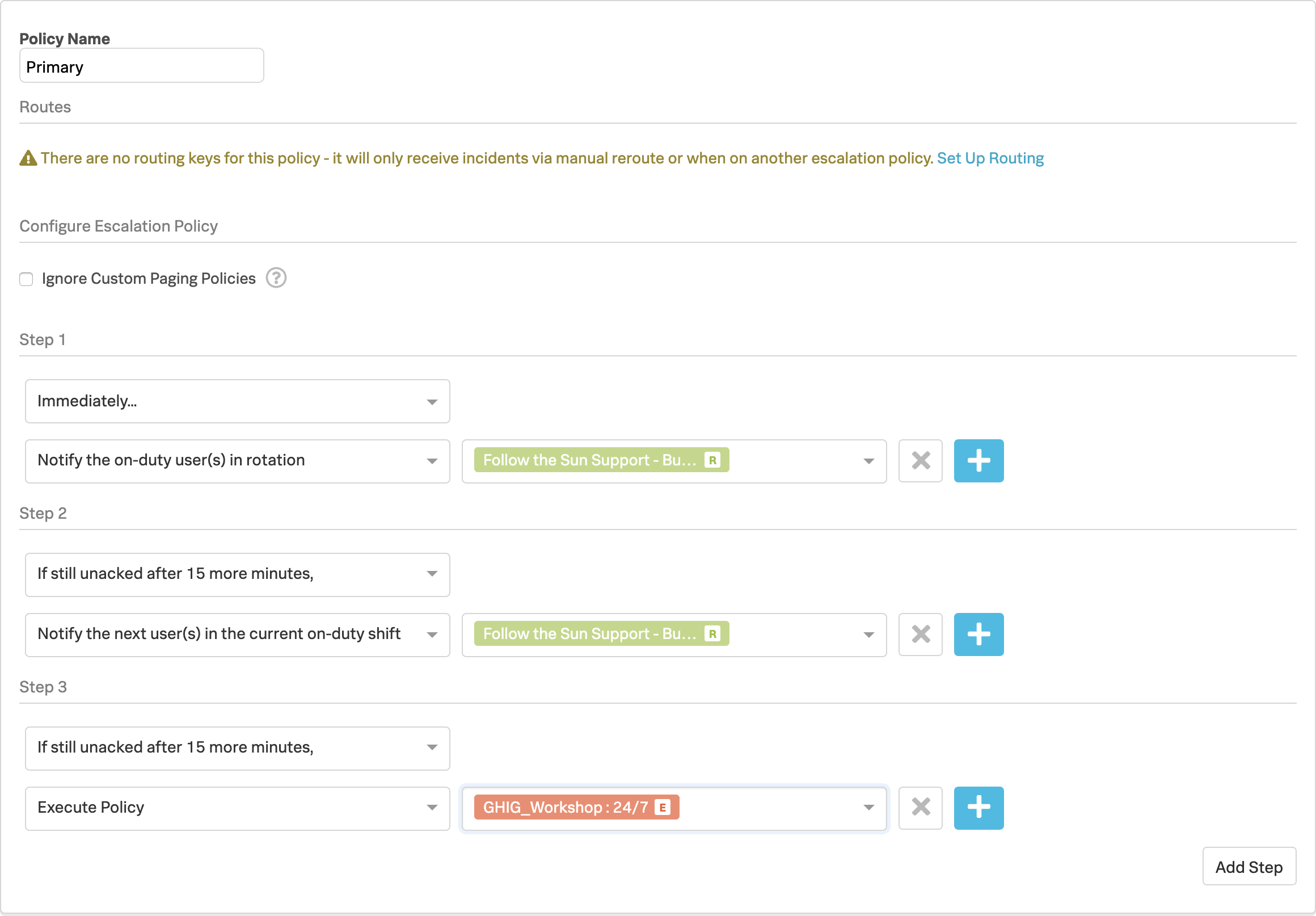Click the Add Step button
The width and height of the screenshot is (1316, 916).
(x=1248, y=867)
